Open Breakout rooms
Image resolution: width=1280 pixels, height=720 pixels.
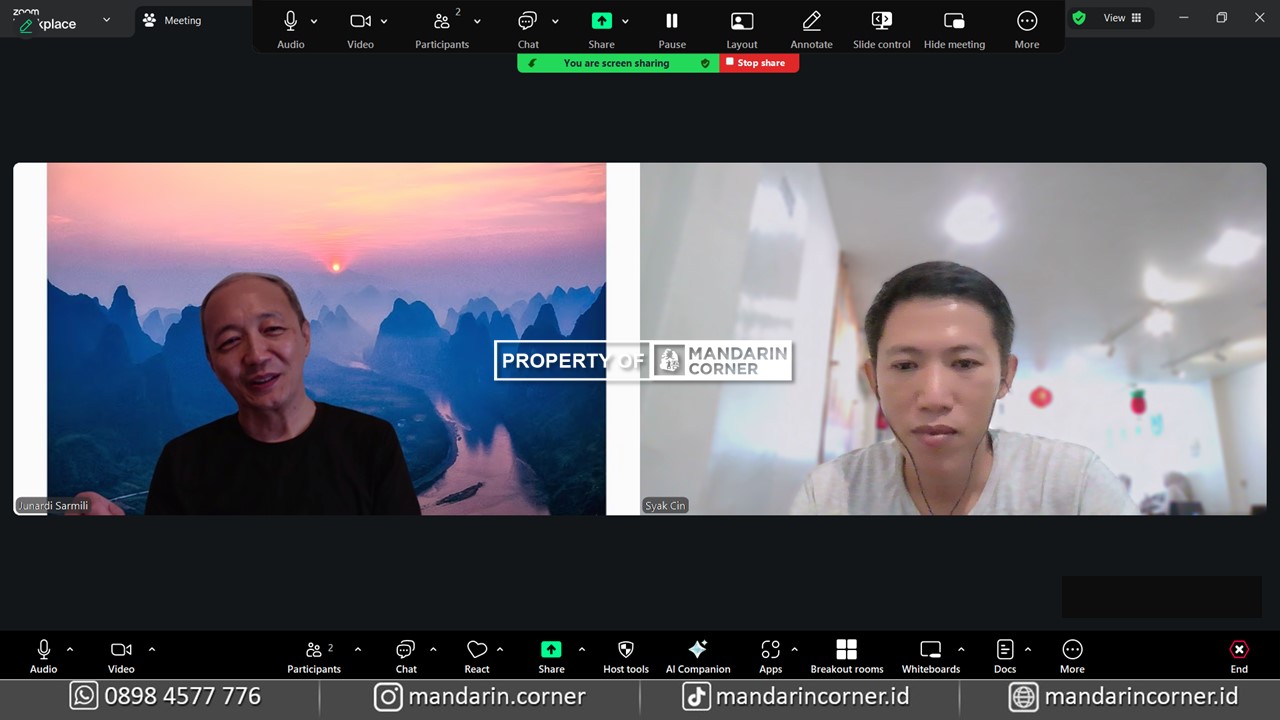pyautogui.click(x=846, y=650)
